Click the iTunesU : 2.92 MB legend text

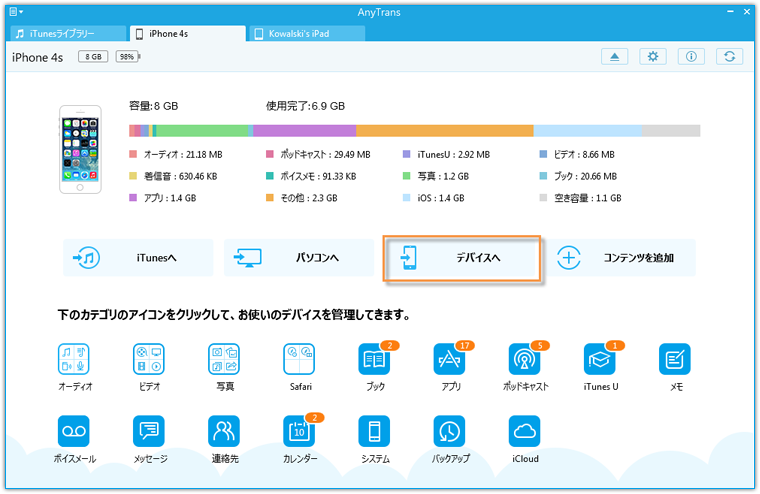click(x=454, y=154)
